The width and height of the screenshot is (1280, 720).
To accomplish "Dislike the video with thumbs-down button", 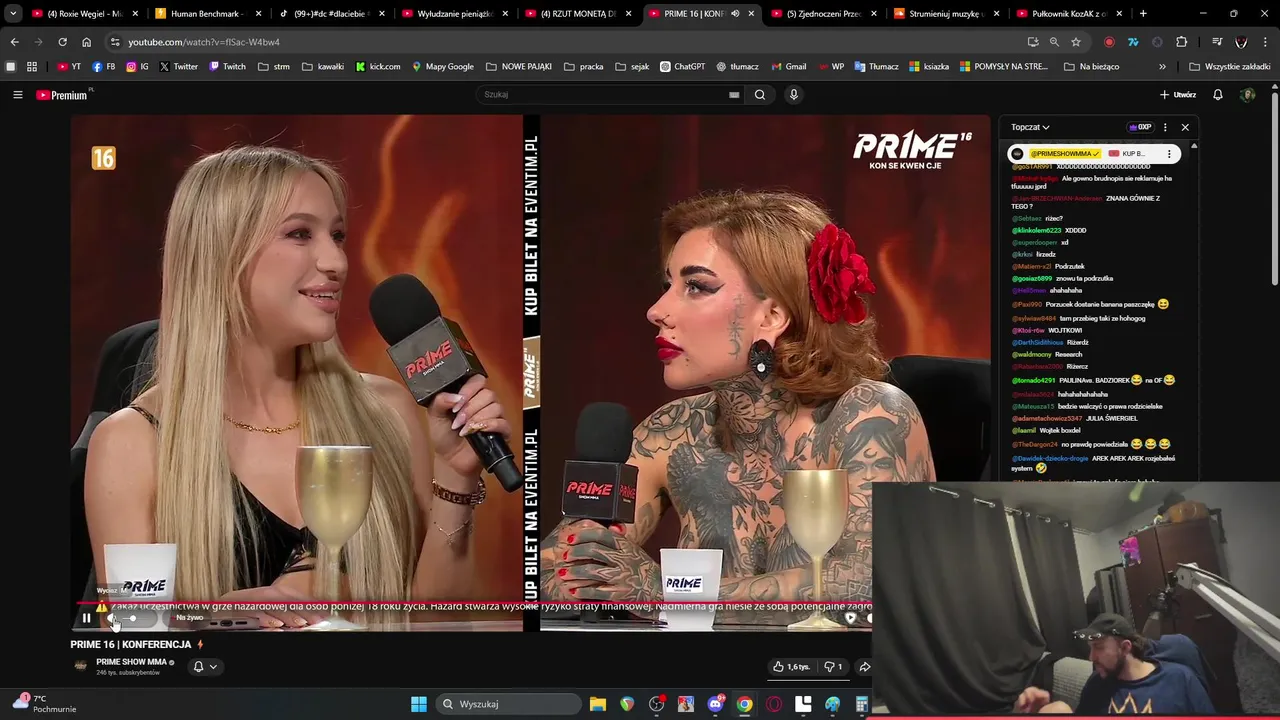I will coord(833,667).
